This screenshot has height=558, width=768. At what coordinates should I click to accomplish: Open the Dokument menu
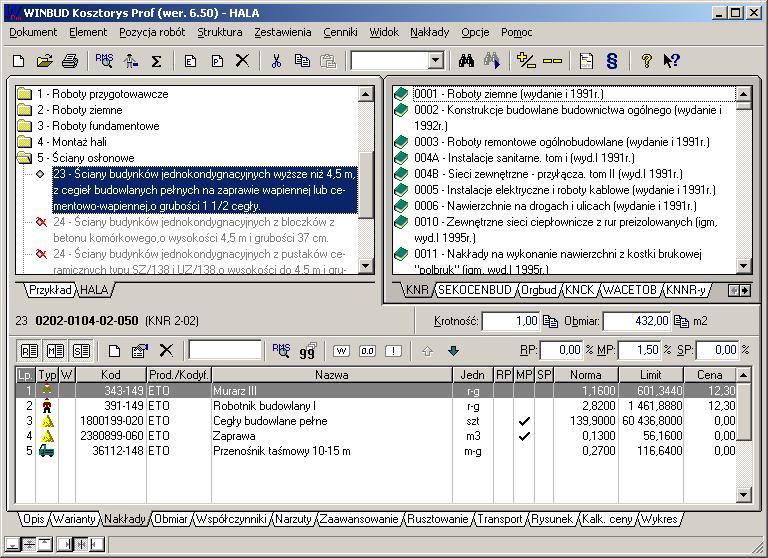click(33, 32)
